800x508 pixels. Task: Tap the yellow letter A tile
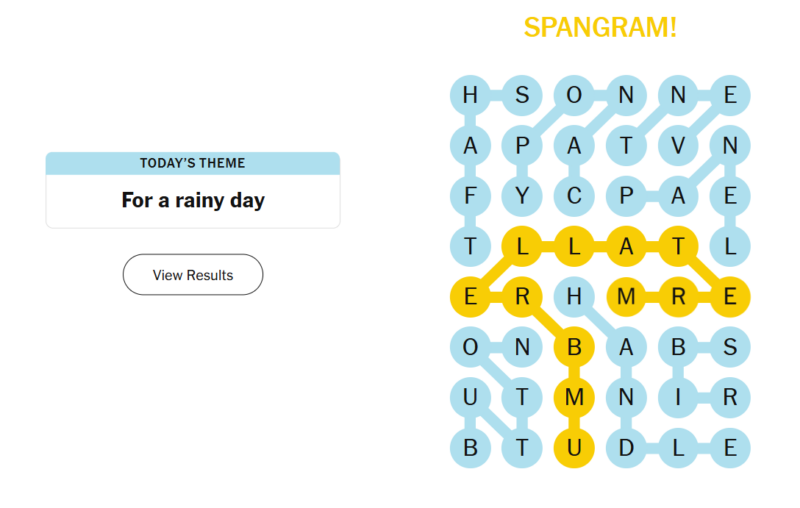coord(626,246)
